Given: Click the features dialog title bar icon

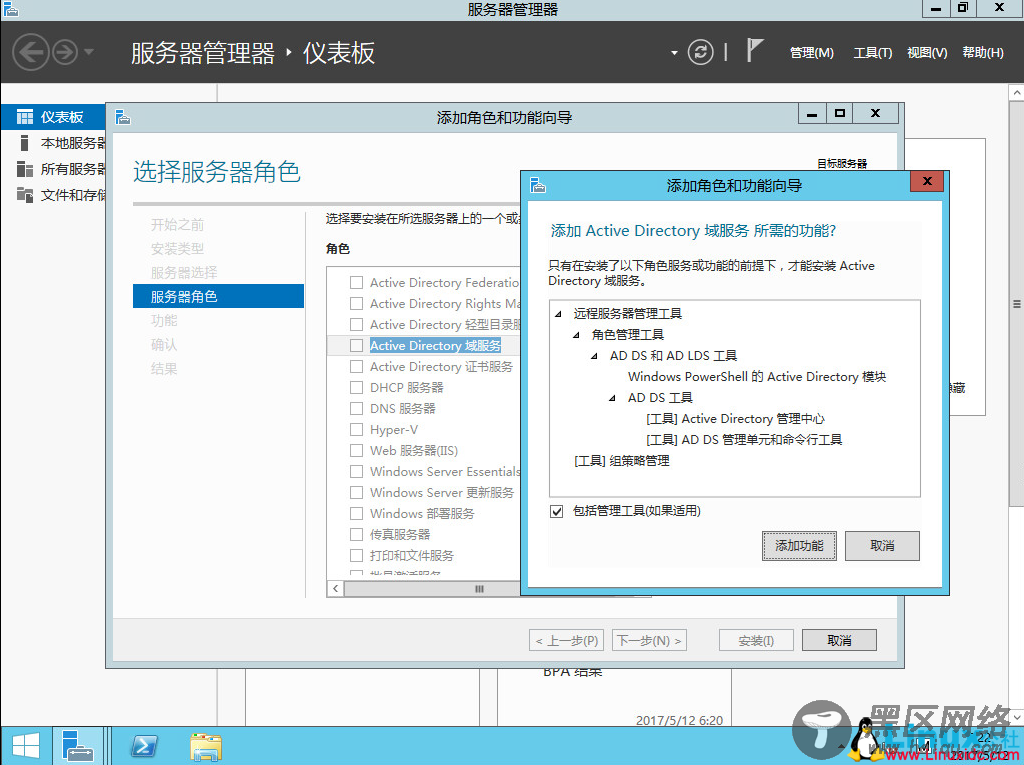Looking at the screenshot, I should [537, 185].
